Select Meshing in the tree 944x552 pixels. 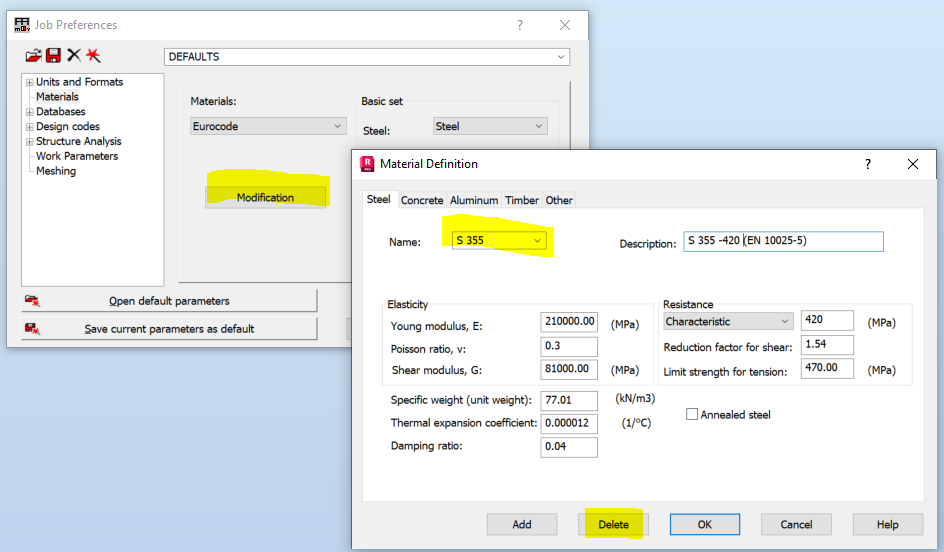coord(56,171)
